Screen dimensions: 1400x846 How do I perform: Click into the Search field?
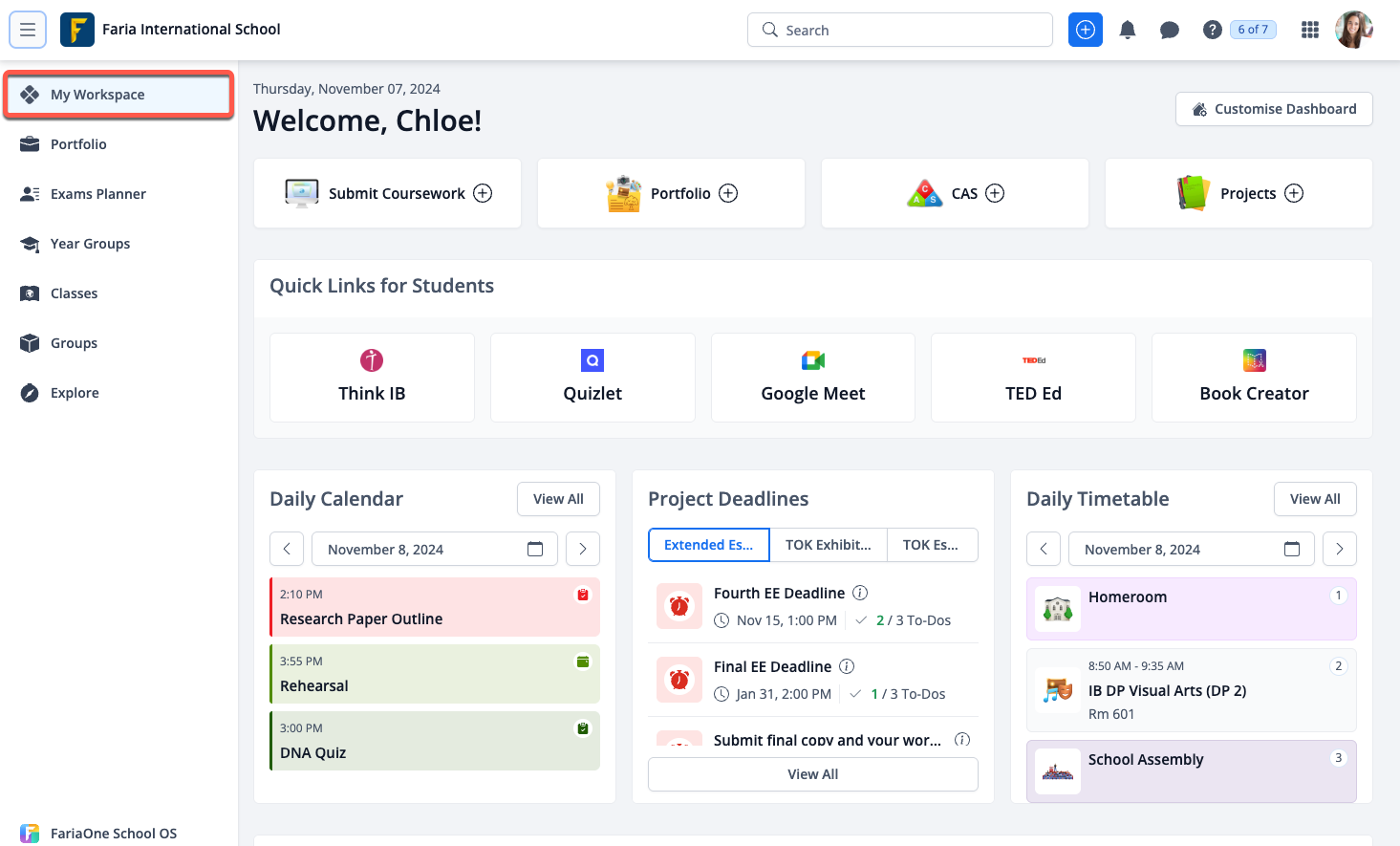pyautogui.click(x=900, y=30)
